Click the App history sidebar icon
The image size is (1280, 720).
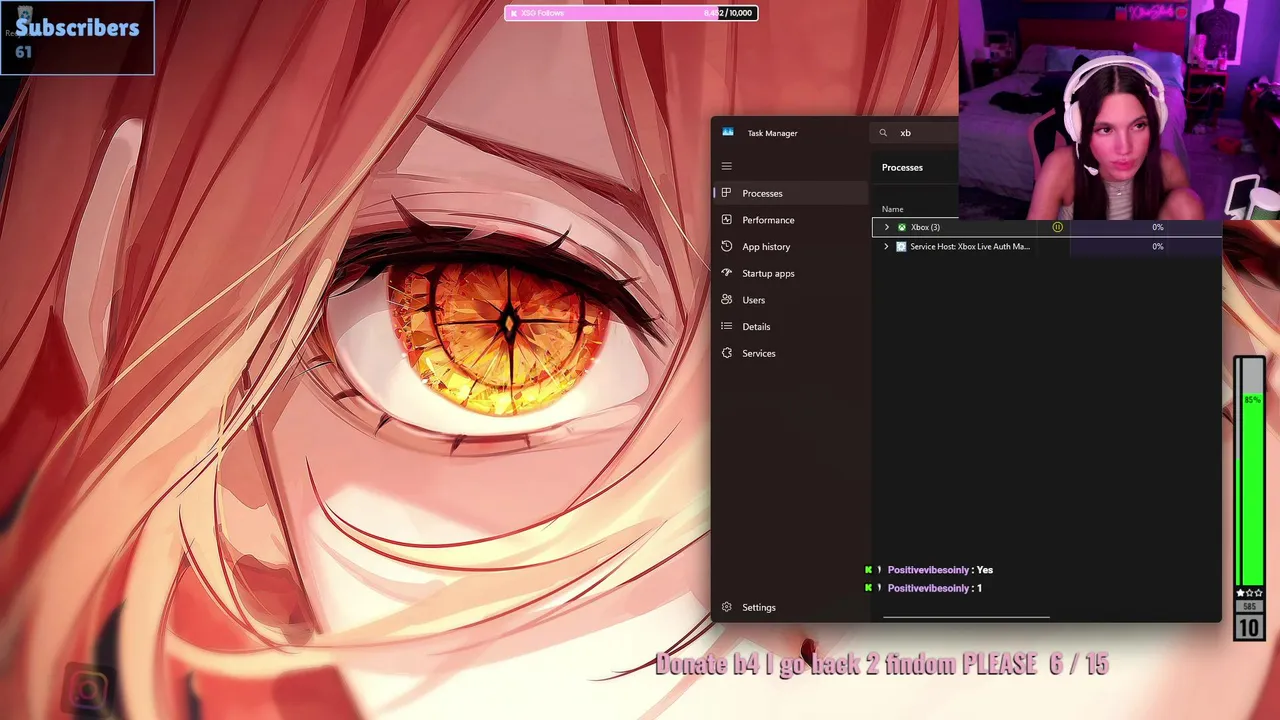pyautogui.click(x=727, y=246)
